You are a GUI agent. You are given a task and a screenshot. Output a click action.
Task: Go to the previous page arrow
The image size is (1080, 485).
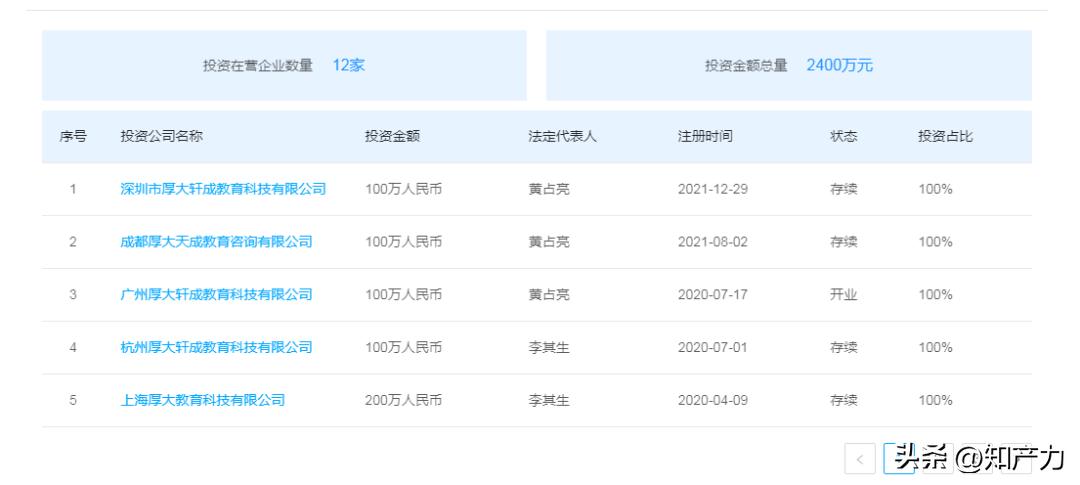(860, 459)
